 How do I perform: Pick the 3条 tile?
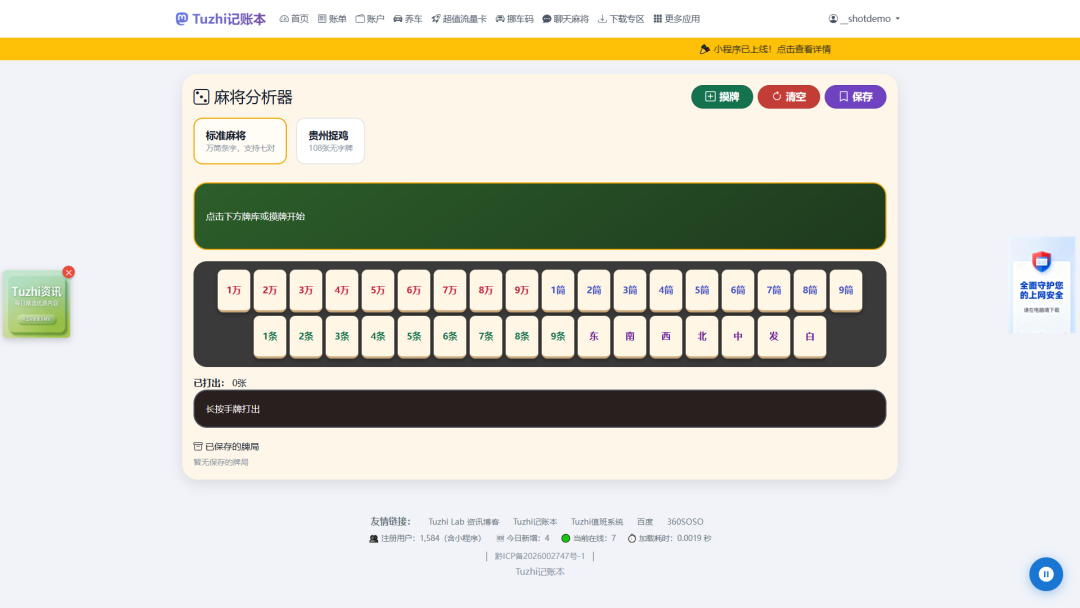tap(342, 337)
